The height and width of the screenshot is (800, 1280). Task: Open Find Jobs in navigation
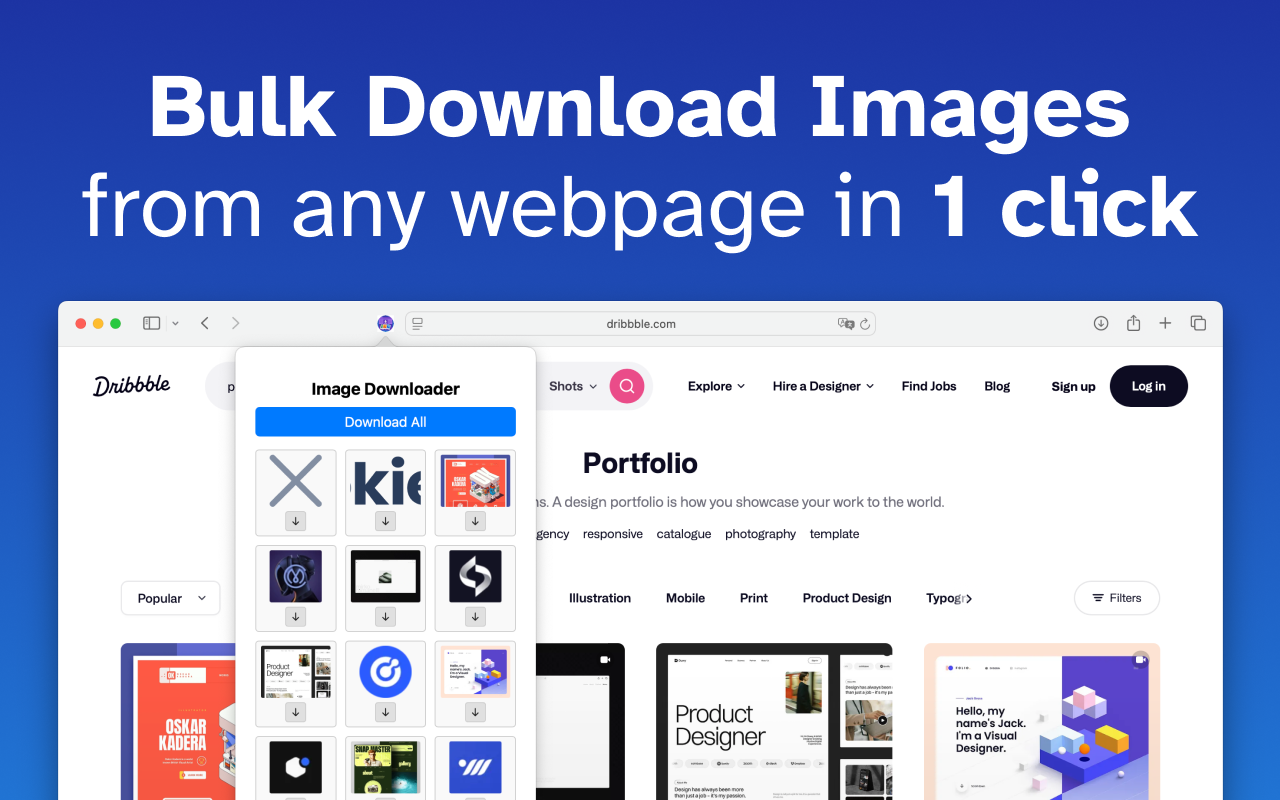pos(929,386)
